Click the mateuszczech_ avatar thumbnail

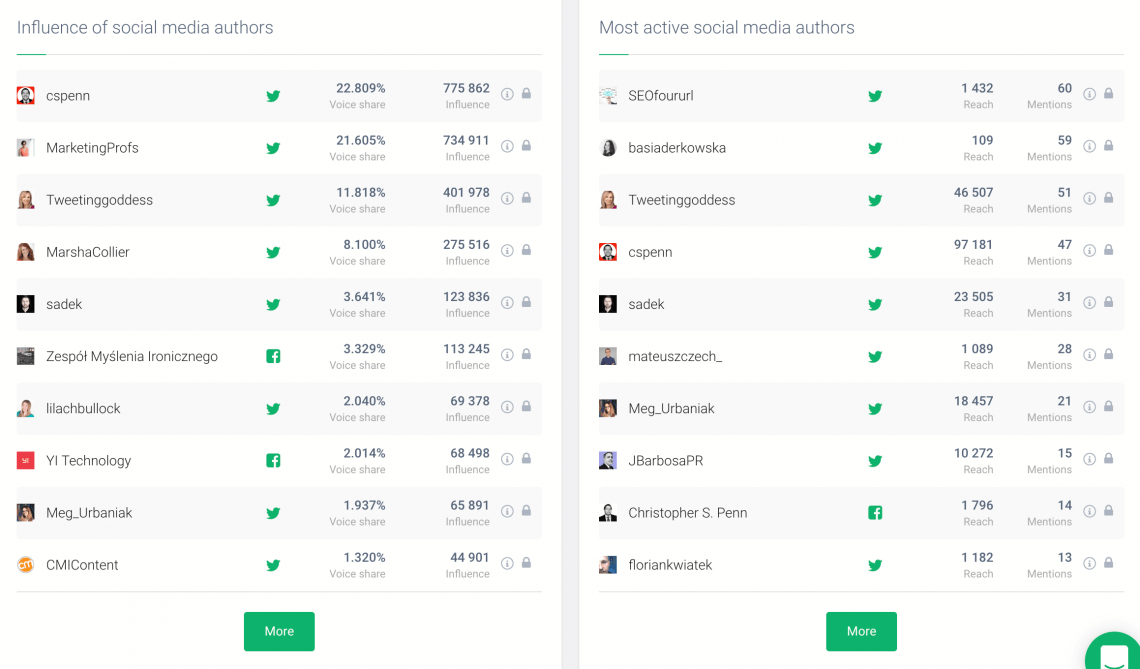pos(608,356)
